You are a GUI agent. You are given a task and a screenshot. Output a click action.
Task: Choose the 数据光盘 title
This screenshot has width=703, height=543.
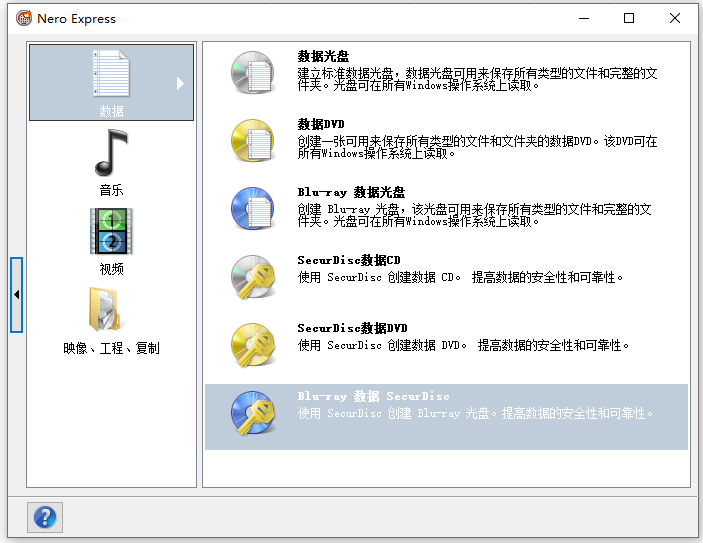pyautogui.click(x=323, y=56)
